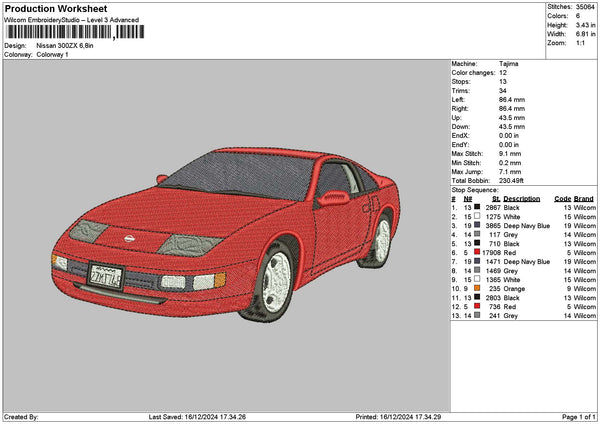Select the grey swatch in stop row 4
600x424 pixels.
tap(477, 234)
